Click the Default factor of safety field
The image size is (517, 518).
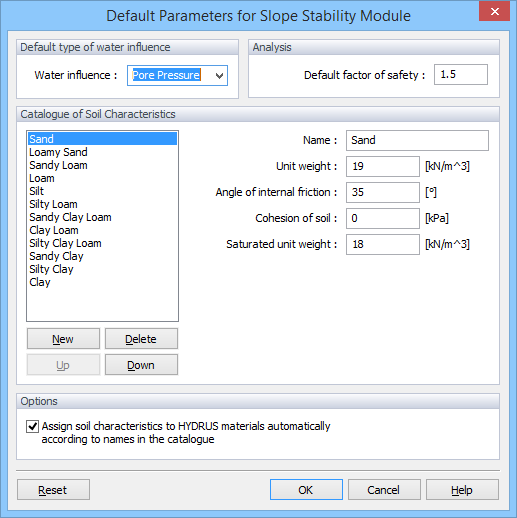pos(461,75)
